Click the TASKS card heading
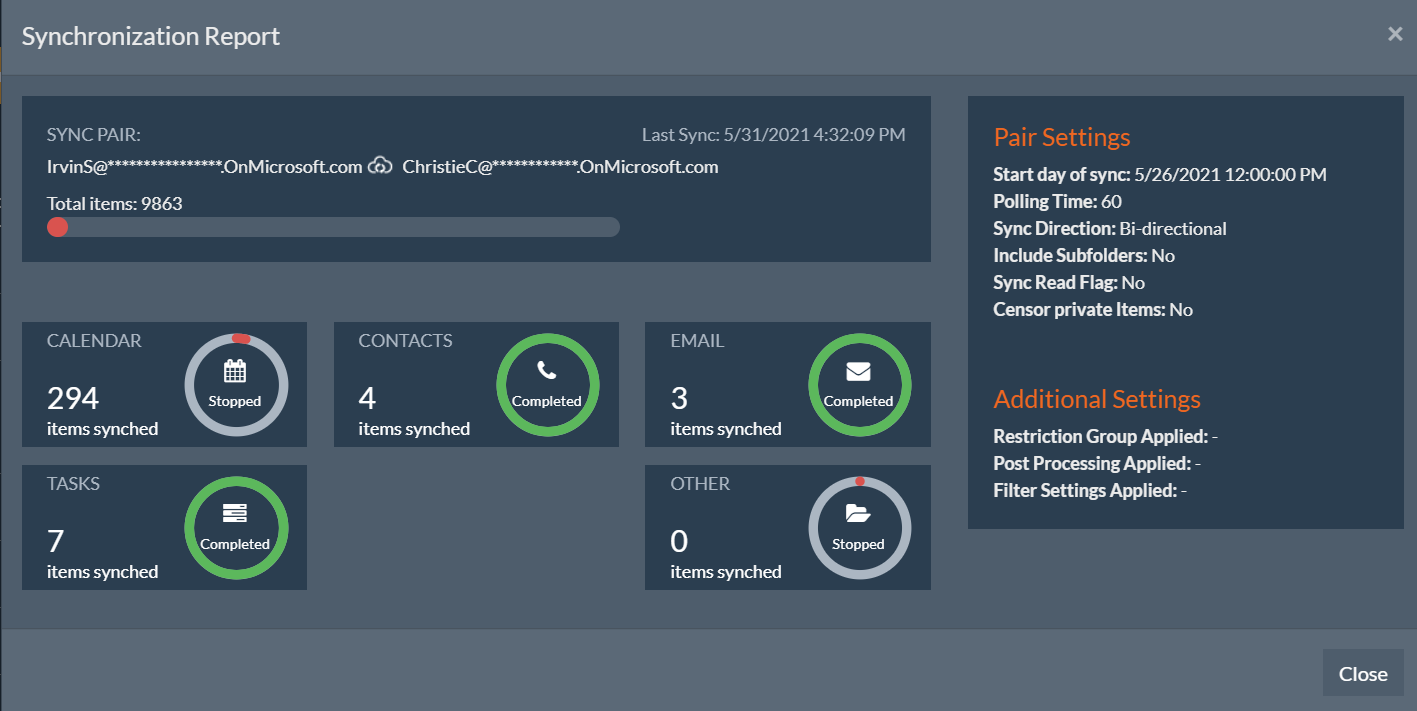The image size is (1417, 711). [x=73, y=484]
